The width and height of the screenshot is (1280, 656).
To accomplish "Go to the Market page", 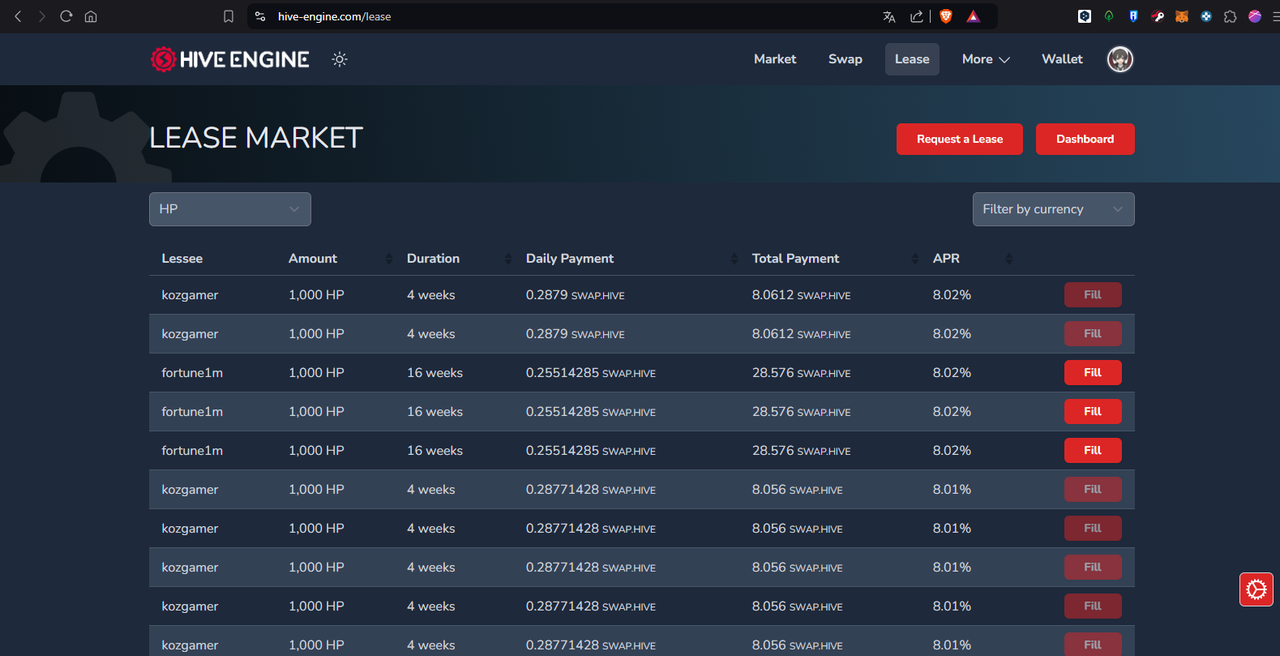I will pyautogui.click(x=775, y=60).
